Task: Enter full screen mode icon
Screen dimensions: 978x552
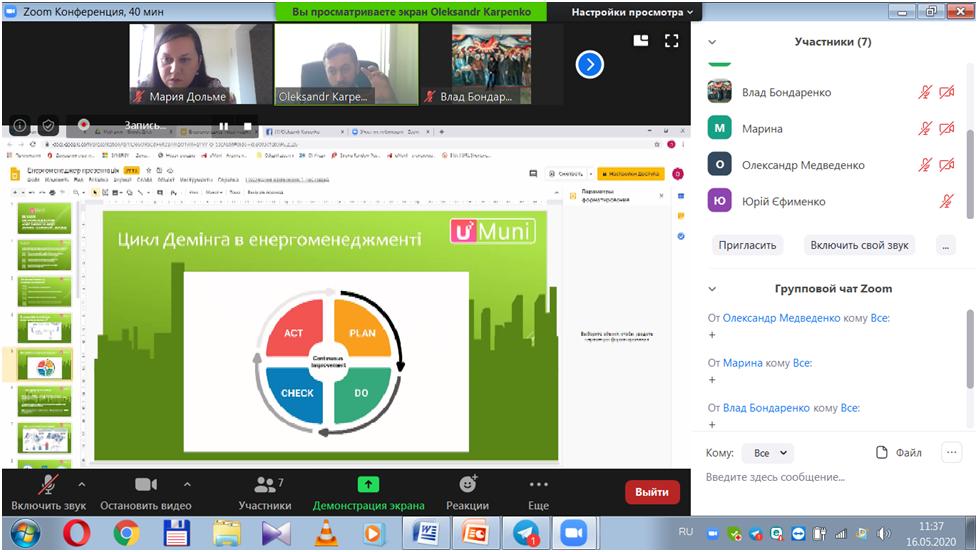Action: click(x=671, y=41)
